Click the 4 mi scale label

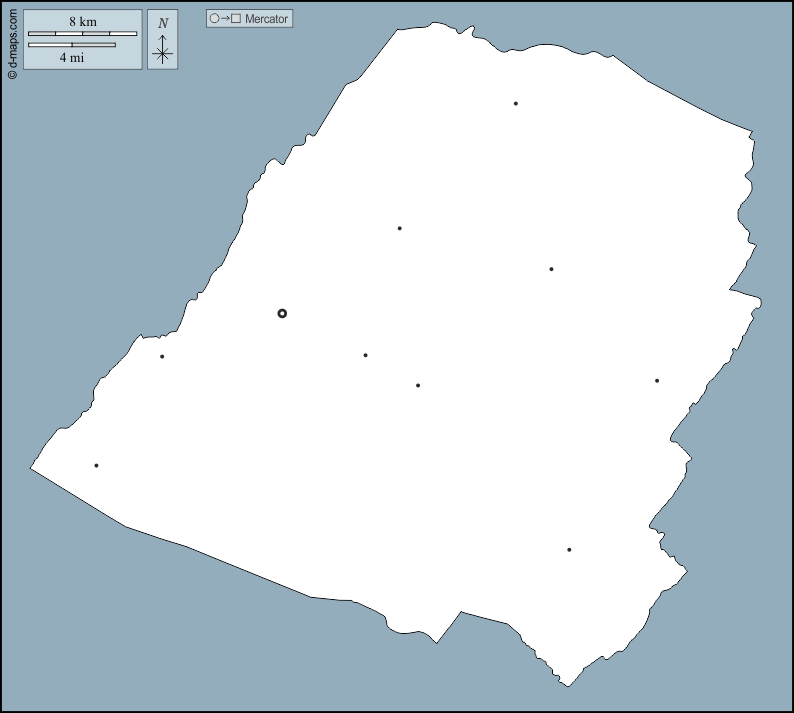point(70,58)
